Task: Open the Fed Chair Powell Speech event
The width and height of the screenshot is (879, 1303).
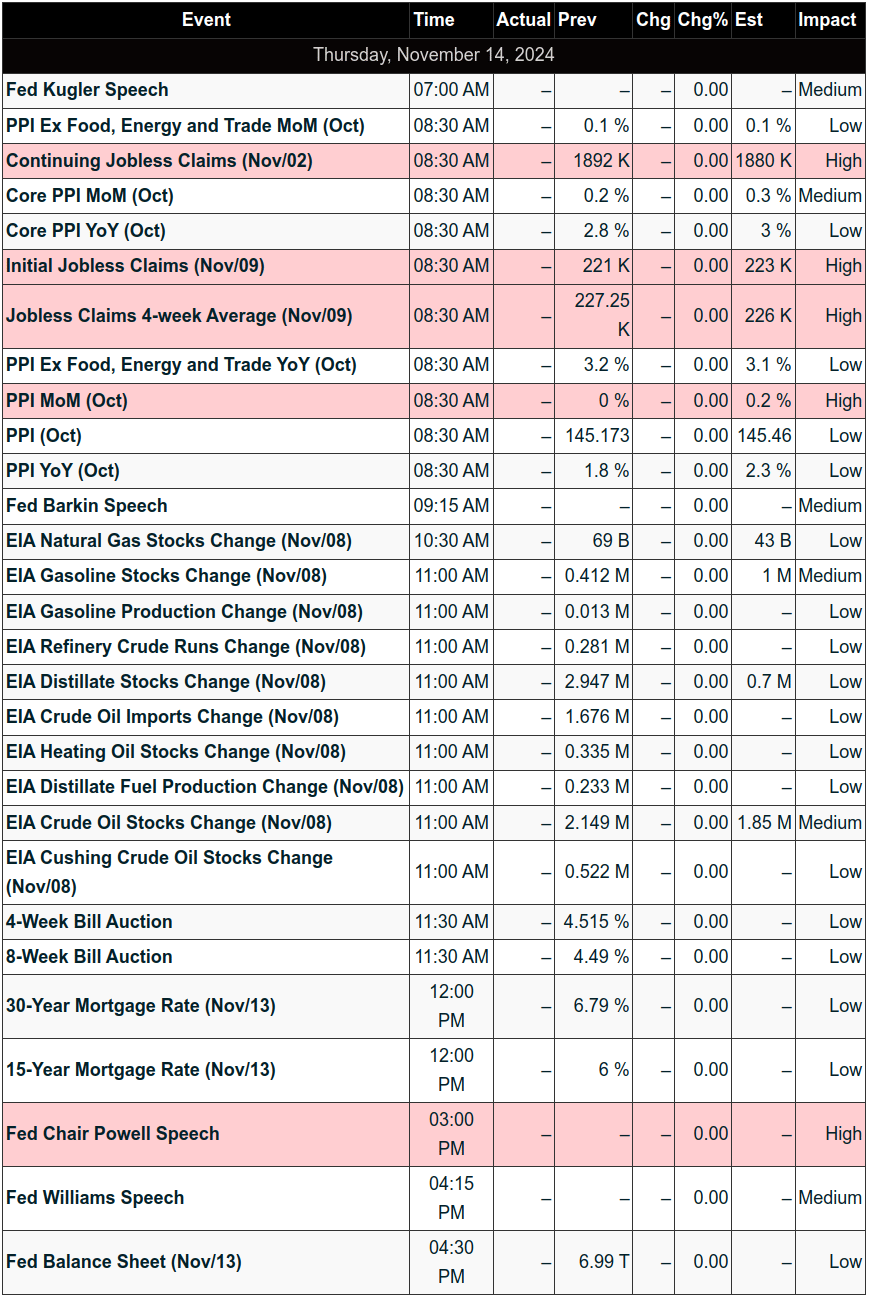Action: pos(113,1134)
